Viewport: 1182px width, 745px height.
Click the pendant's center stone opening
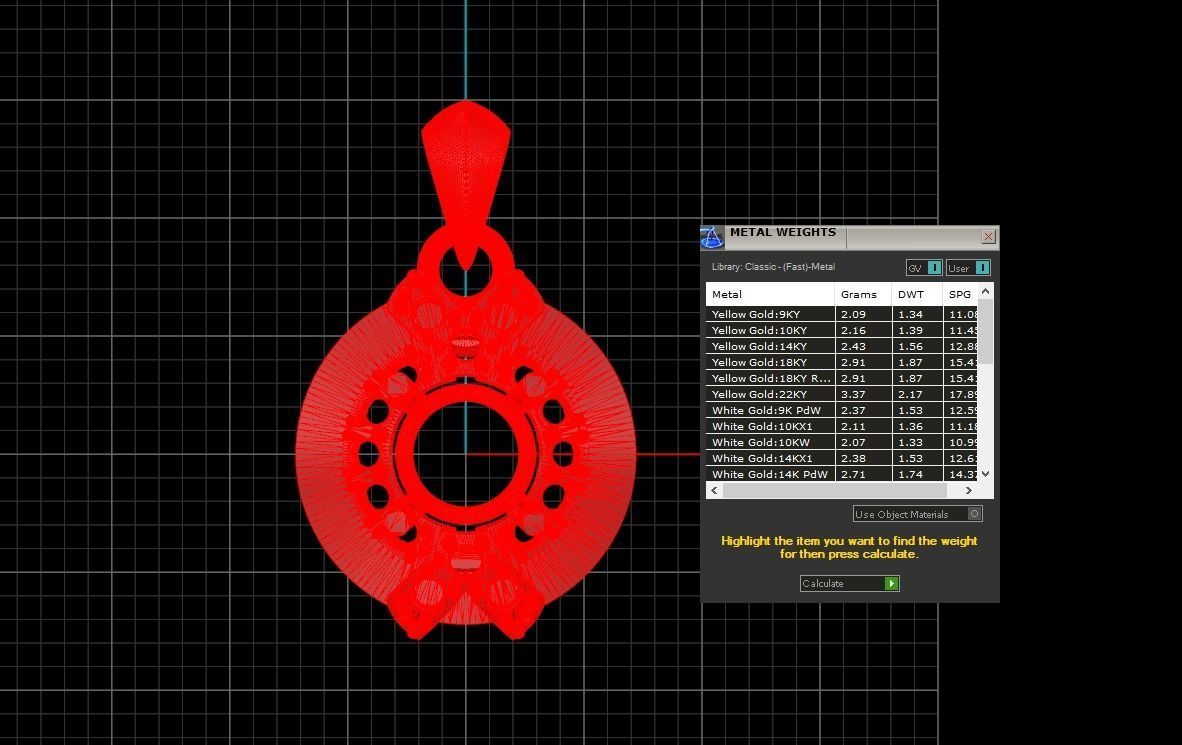click(x=465, y=454)
